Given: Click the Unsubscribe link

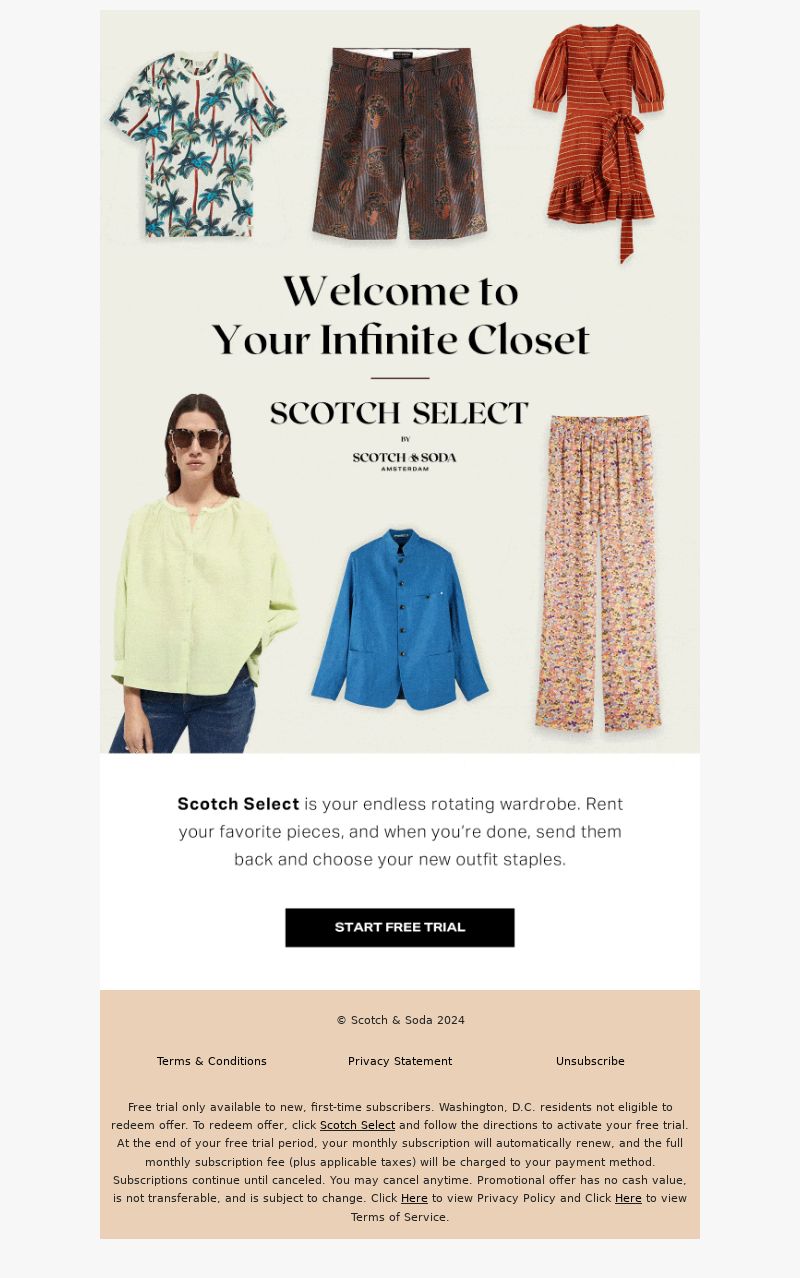Looking at the screenshot, I should point(590,1061).
